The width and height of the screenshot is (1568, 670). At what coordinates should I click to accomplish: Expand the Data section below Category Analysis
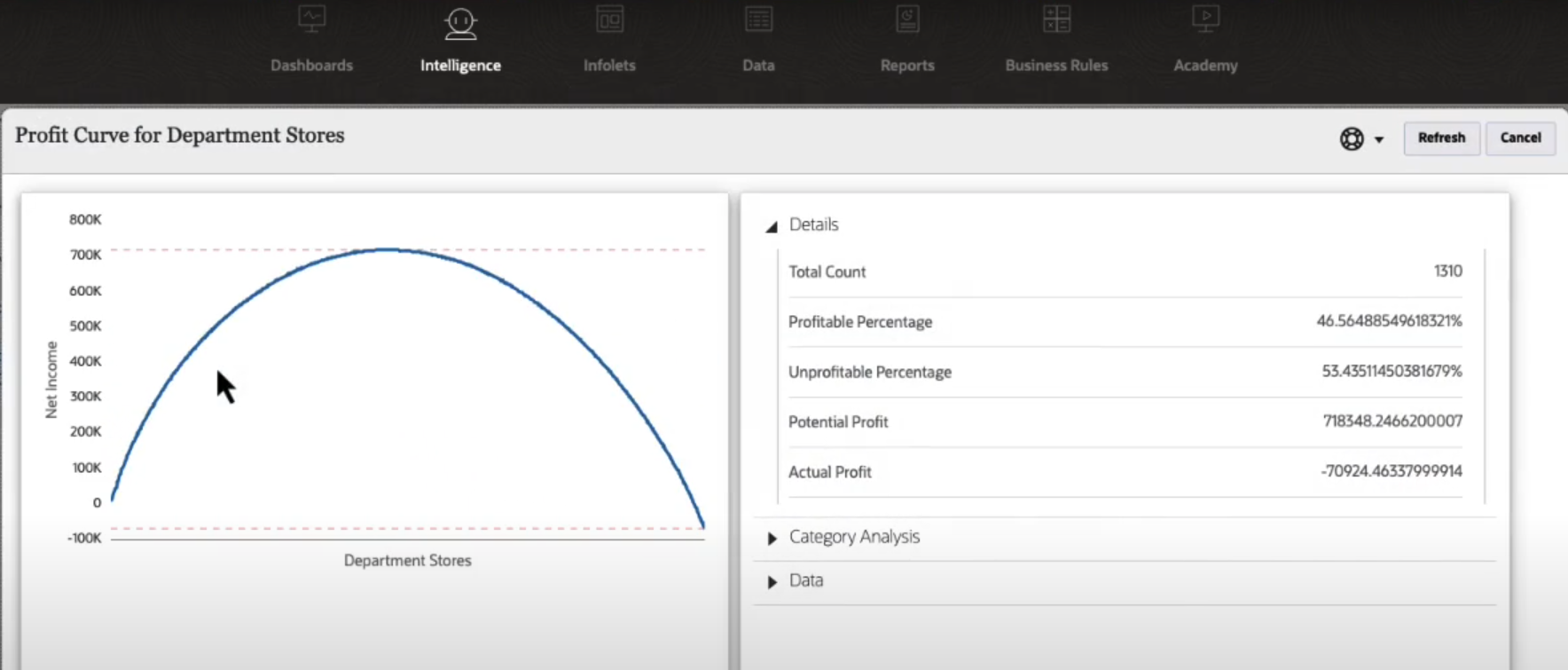[772, 581]
